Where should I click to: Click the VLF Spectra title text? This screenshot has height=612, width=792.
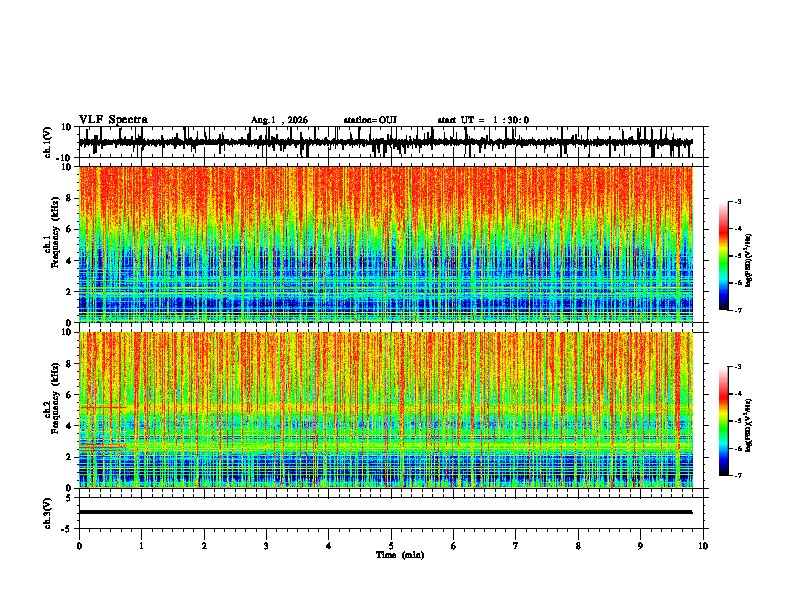tap(113, 120)
